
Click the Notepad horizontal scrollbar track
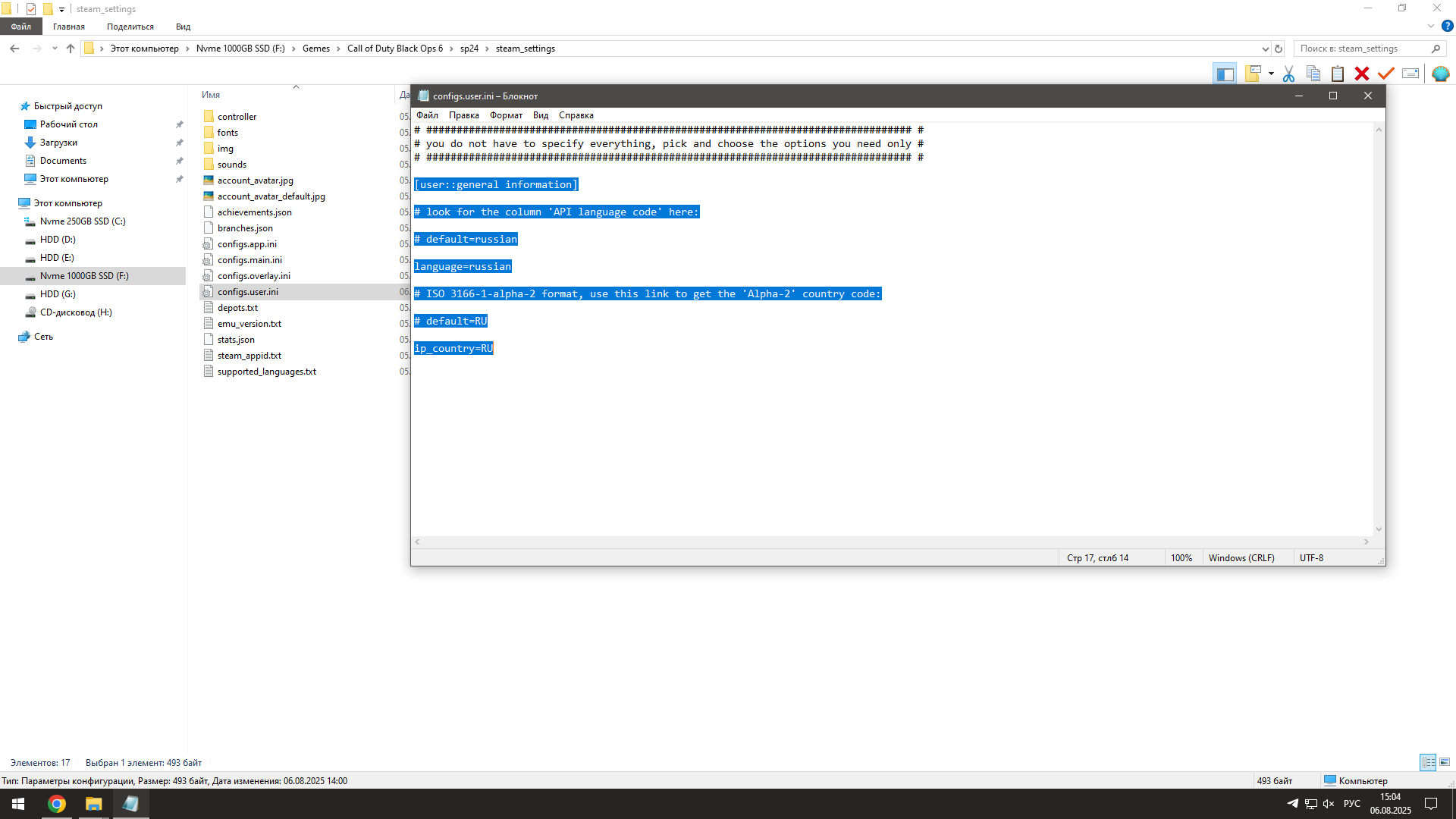point(891,541)
